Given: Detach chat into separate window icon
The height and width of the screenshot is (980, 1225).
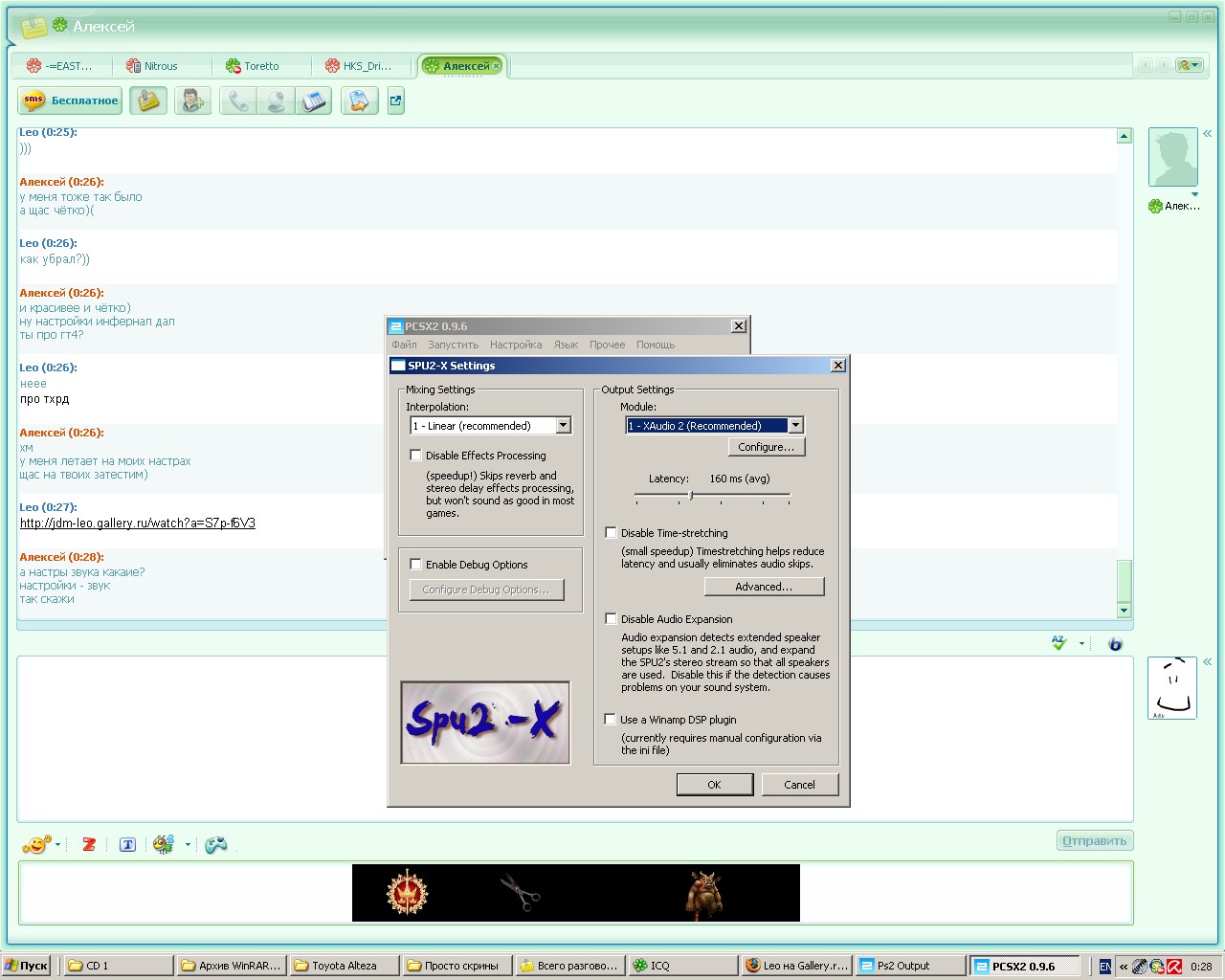Looking at the screenshot, I should coord(396,100).
